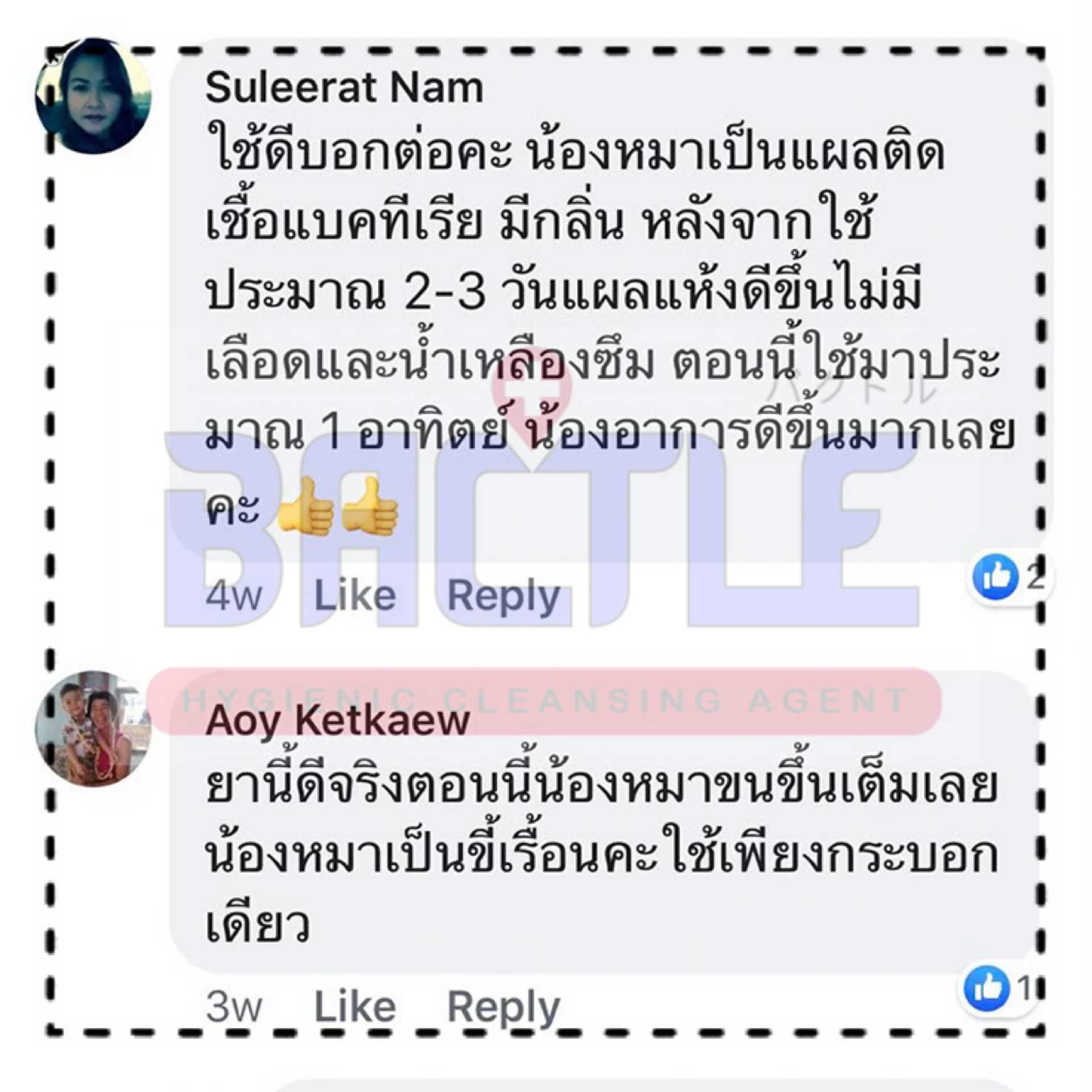
Task: Click the Aoy Ketkaew name link
Action: (x=337, y=721)
